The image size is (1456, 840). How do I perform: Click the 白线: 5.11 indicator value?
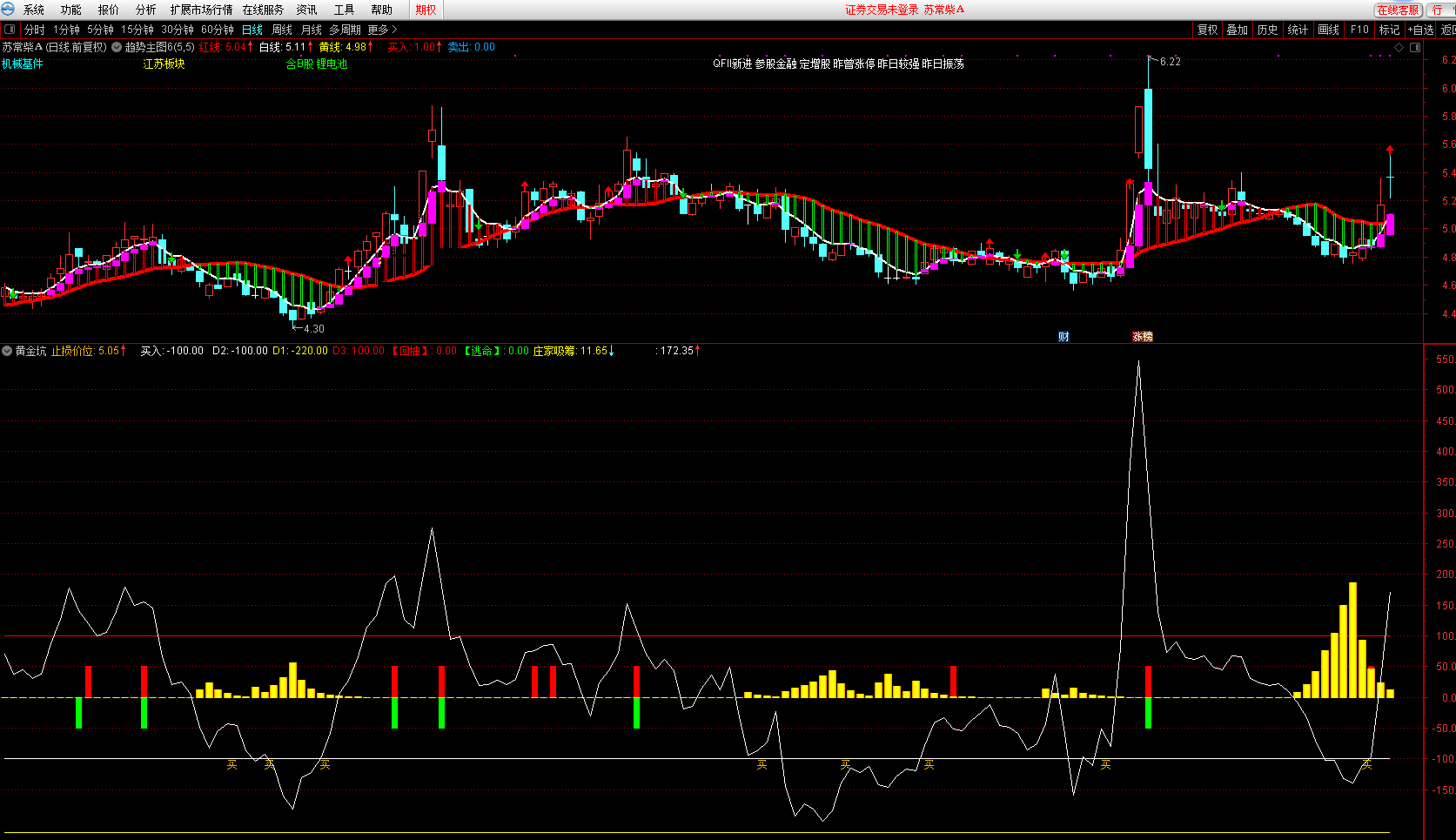[285, 47]
